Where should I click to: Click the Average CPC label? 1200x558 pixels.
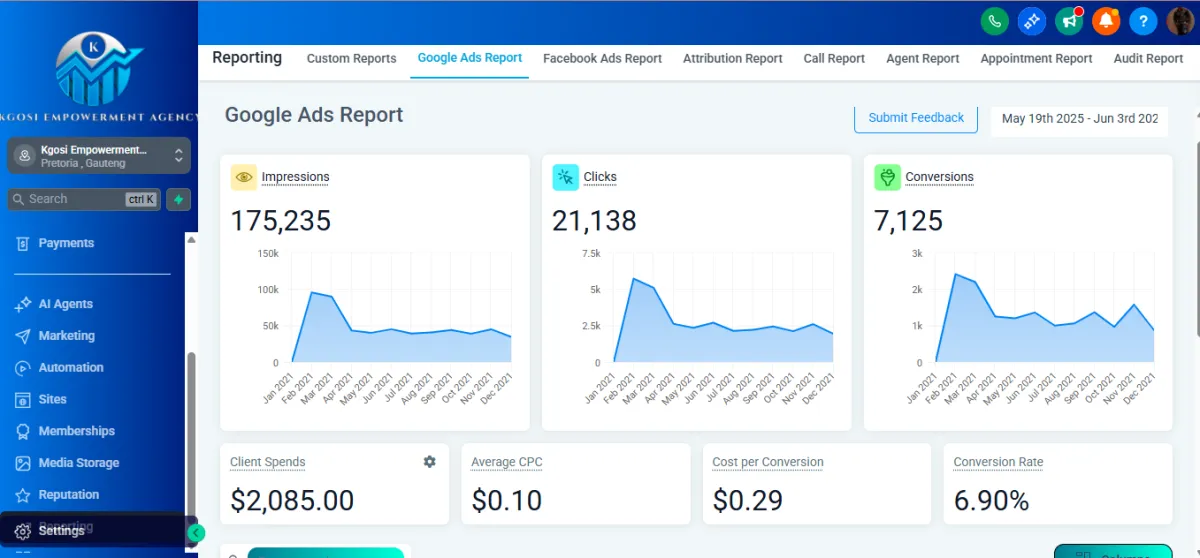507,462
